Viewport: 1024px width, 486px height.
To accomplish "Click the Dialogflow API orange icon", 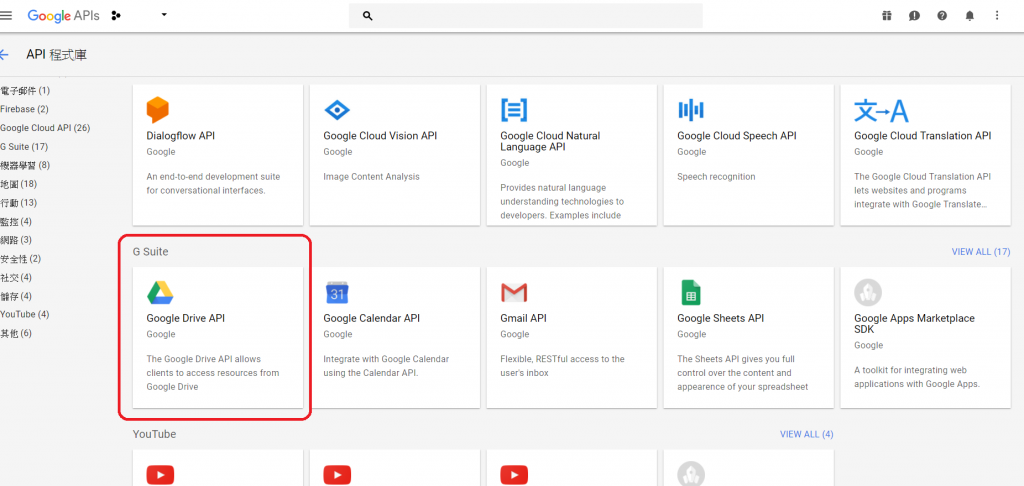I will click(157, 110).
